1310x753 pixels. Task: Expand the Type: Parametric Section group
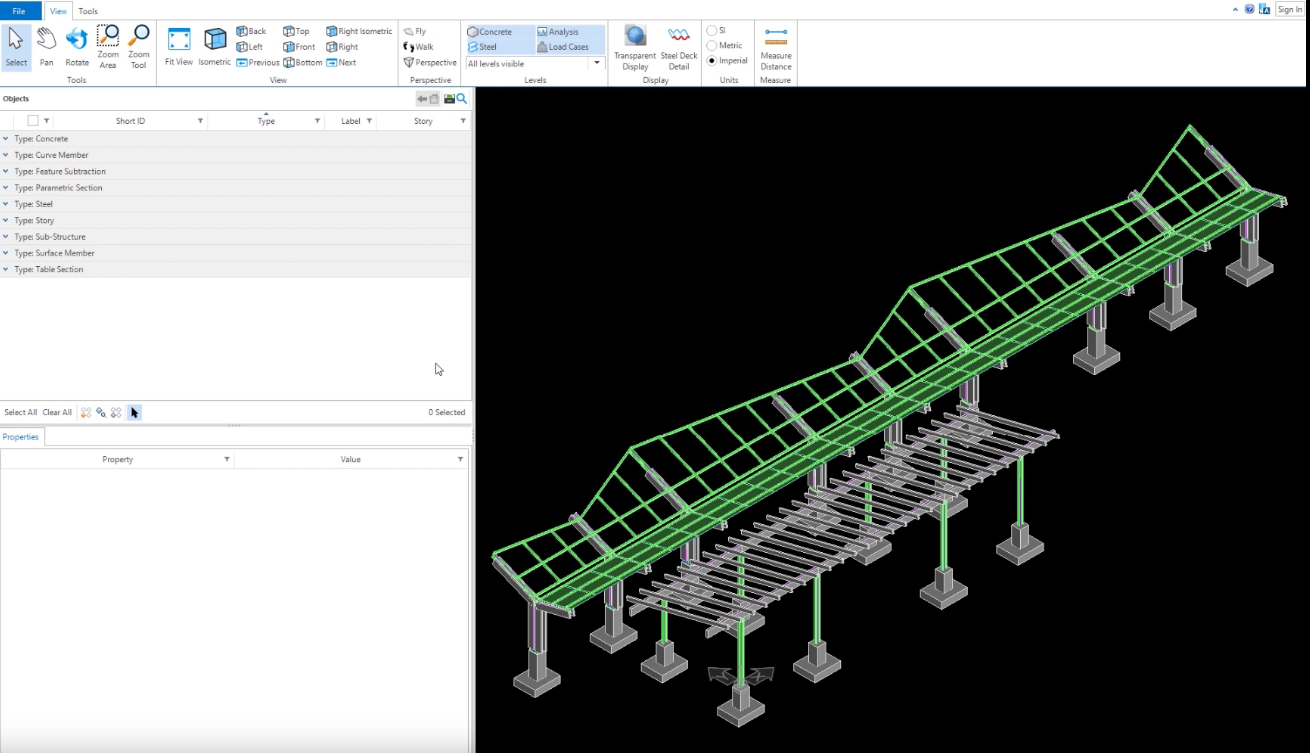[x=5, y=188]
